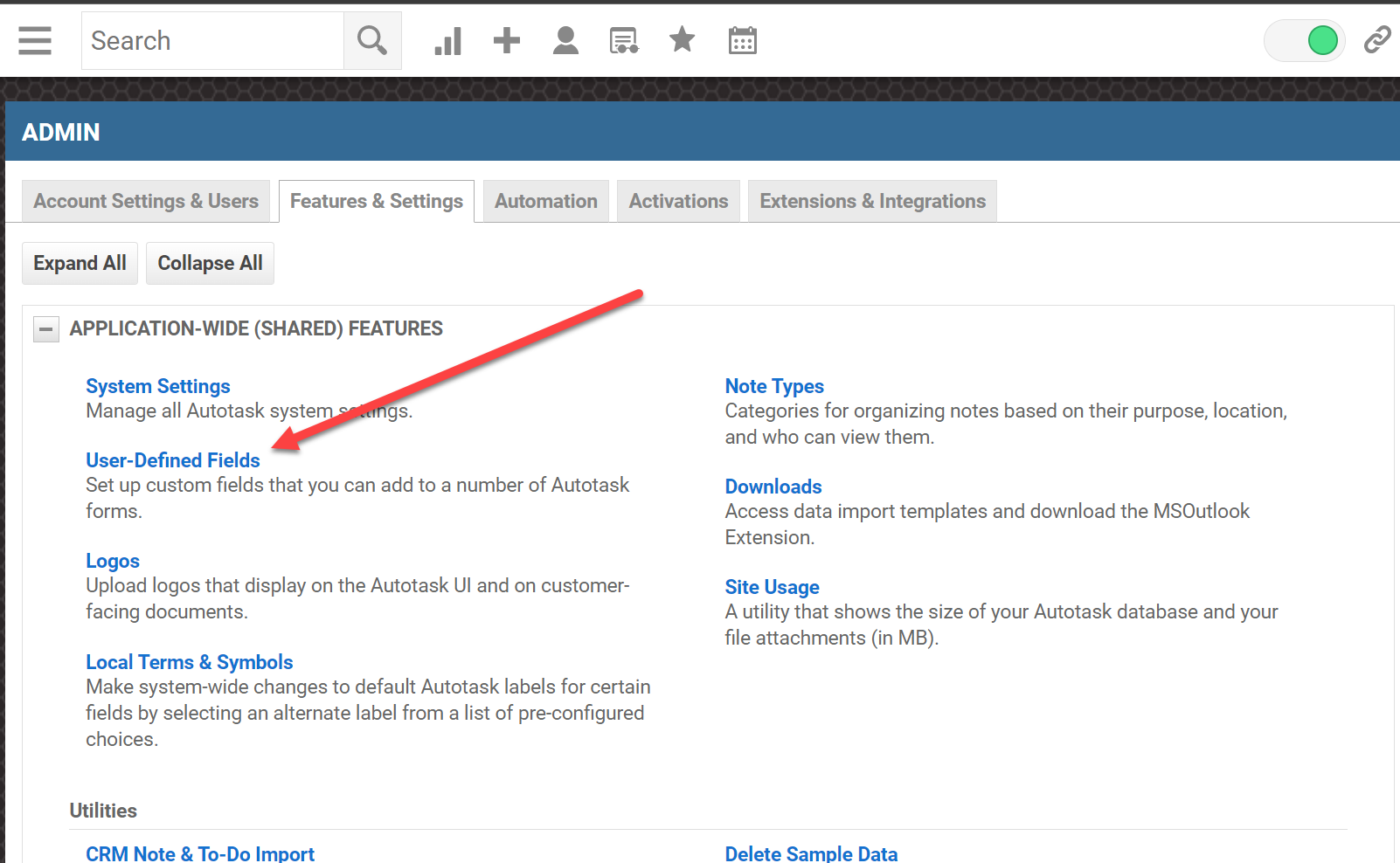Switch to Account Settings & Users tab

tap(146, 201)
